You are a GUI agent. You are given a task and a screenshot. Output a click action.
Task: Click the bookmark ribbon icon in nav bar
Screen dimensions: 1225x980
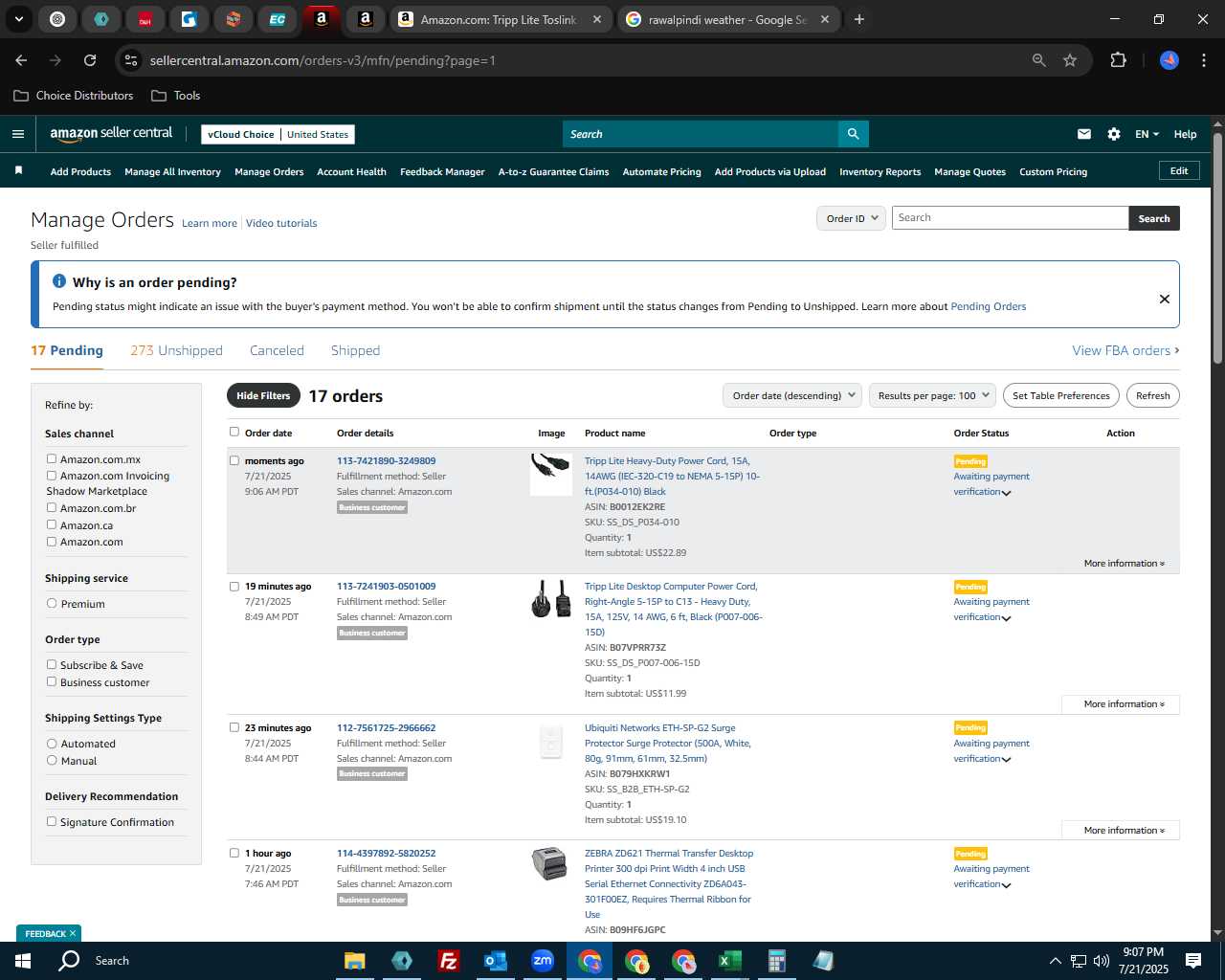click(18, 170)
